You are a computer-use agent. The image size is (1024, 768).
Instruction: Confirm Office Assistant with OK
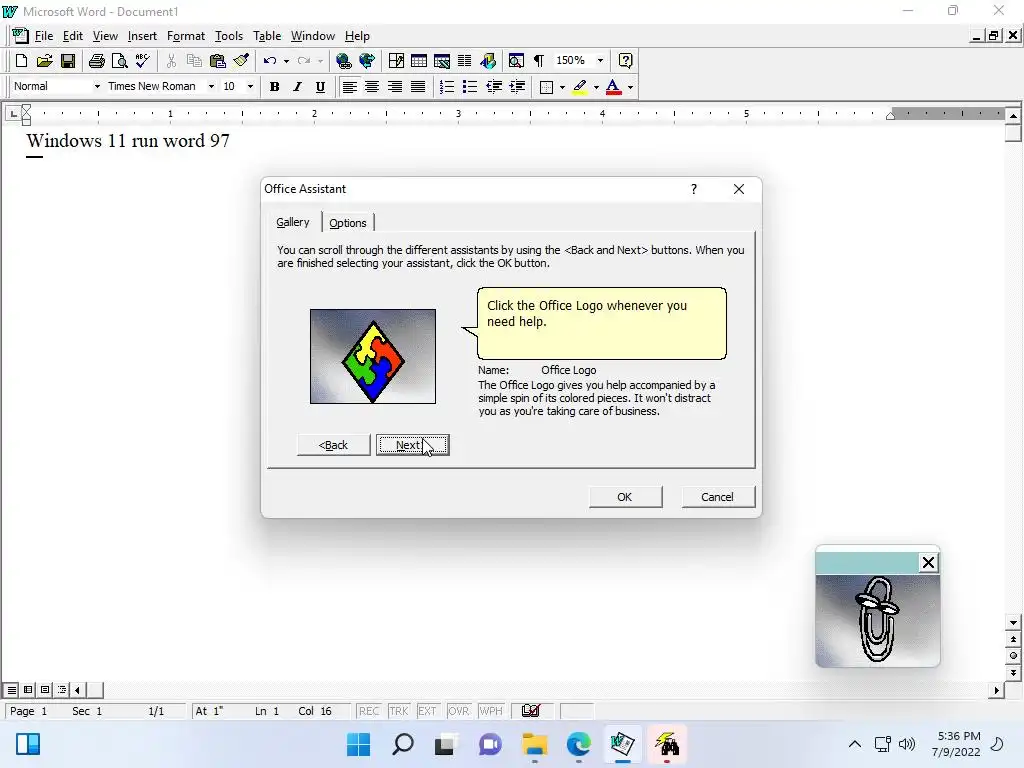[625, 497]
